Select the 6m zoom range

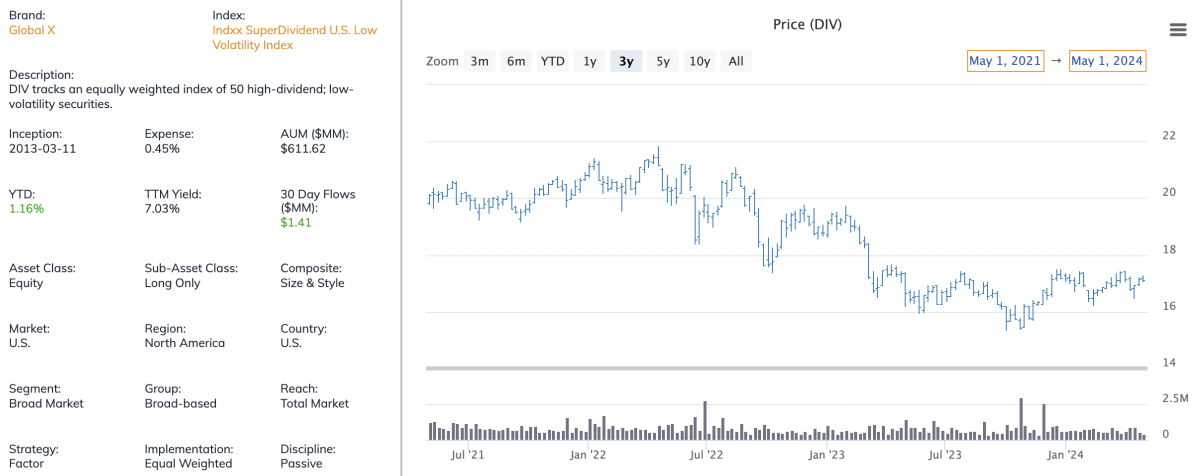point(516,61)
